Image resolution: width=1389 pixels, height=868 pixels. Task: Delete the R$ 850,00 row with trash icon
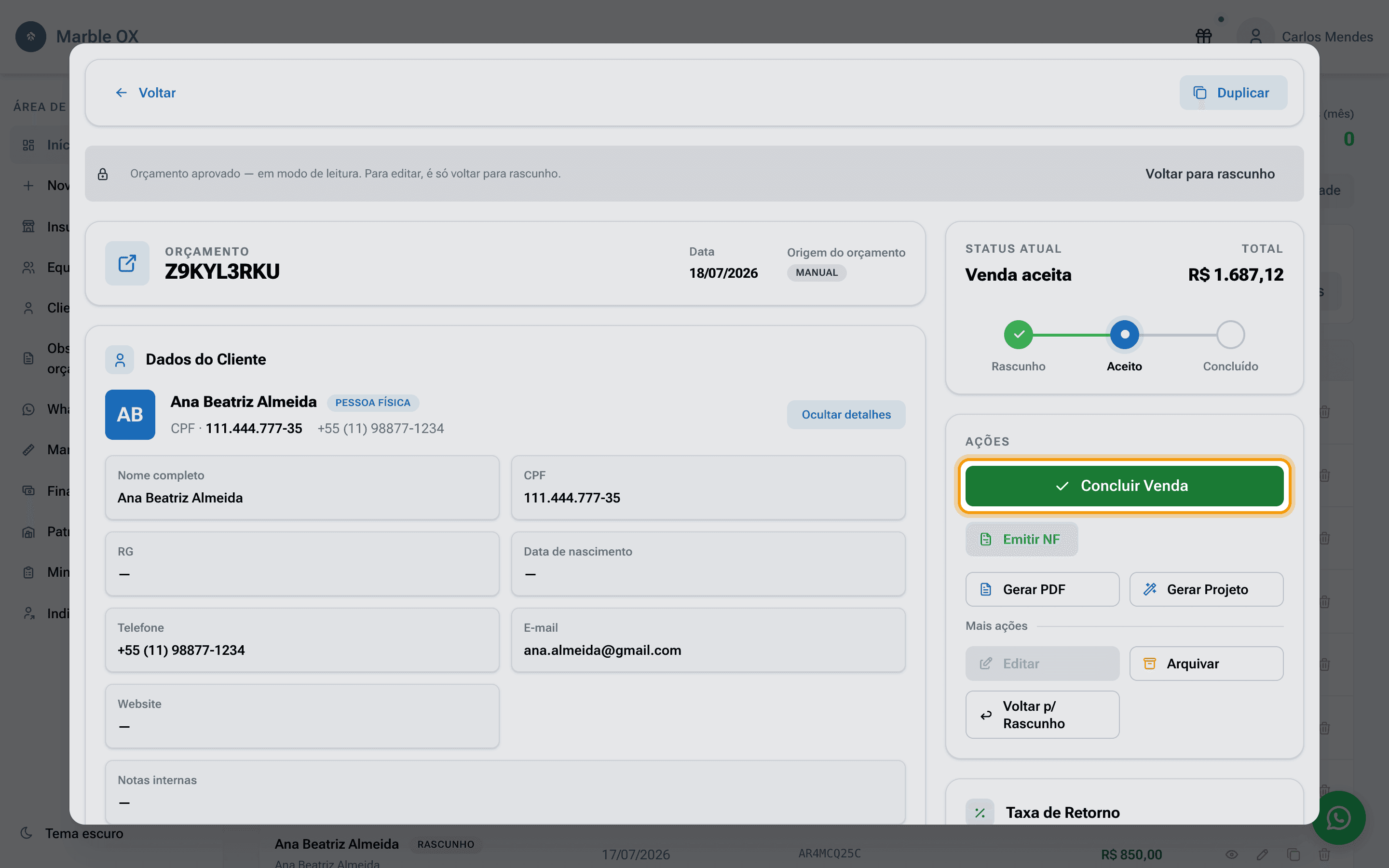[x=1324, y=854]
